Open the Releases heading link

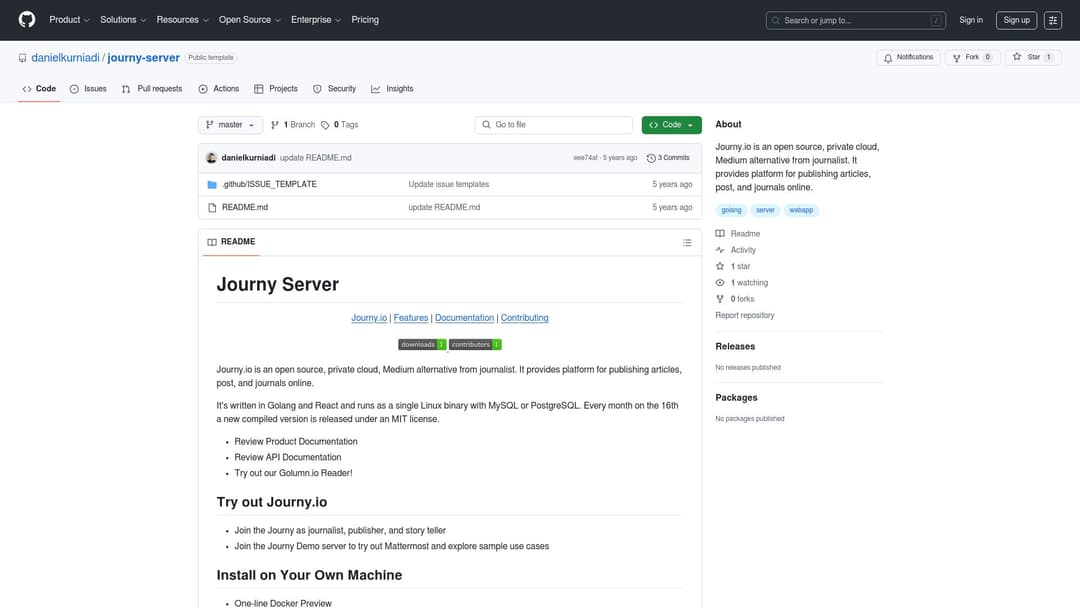[x=735, y=346]
